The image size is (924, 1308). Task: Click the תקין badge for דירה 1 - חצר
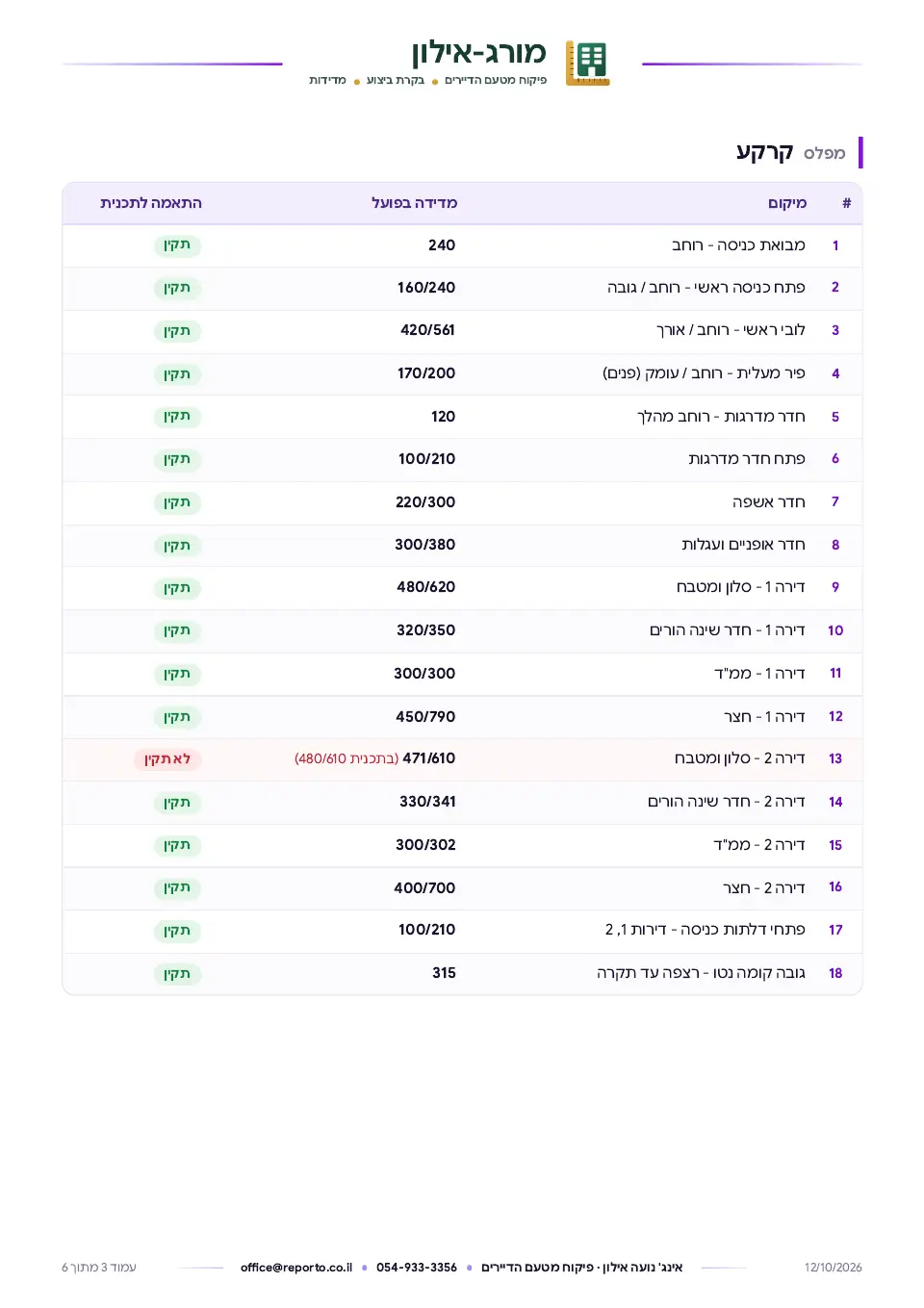pyautogui.click(x=177, y=717)
